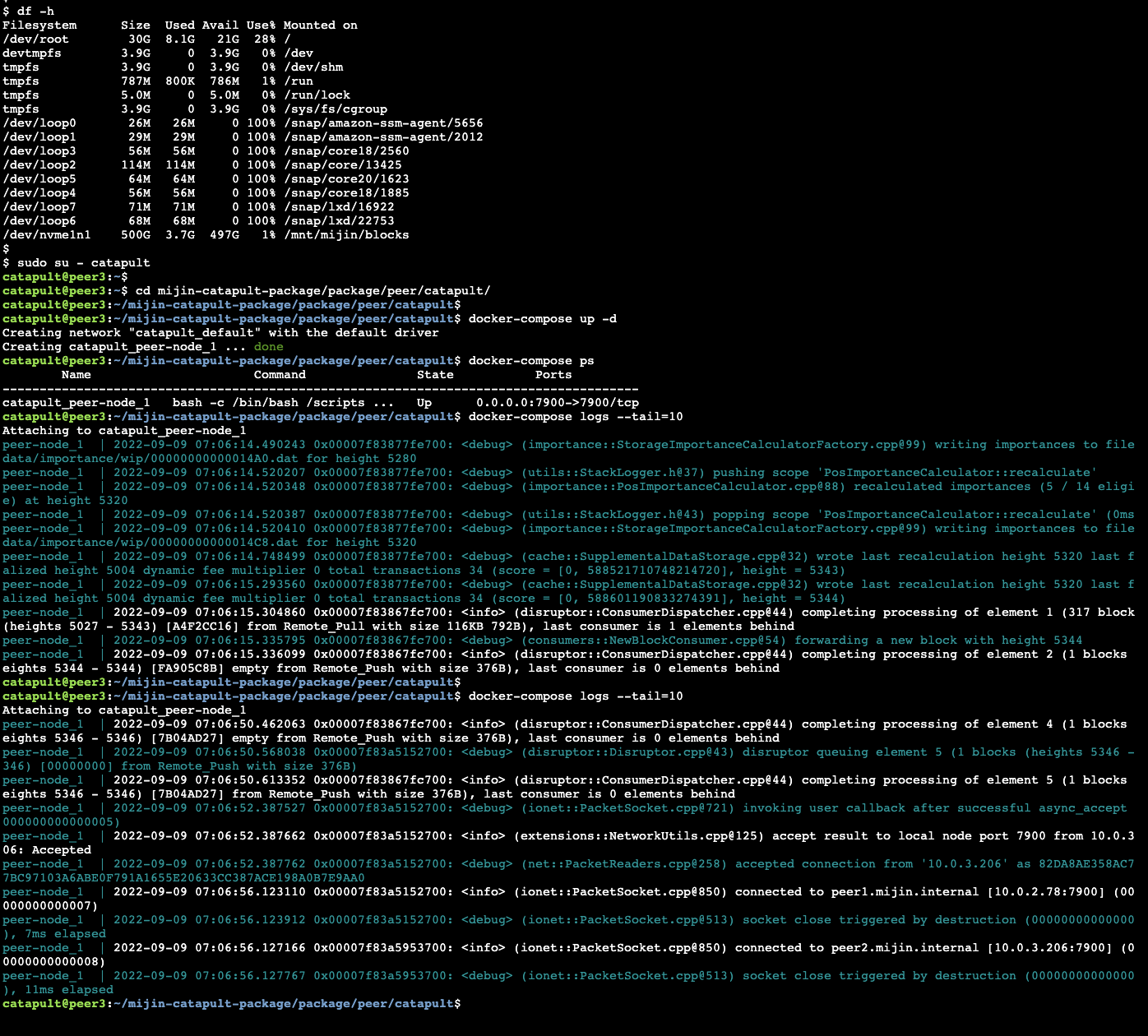The width and height of the screenshot is (1148, 1036).
Task: Click the 'Ports' column header
Action: [553, 374]
